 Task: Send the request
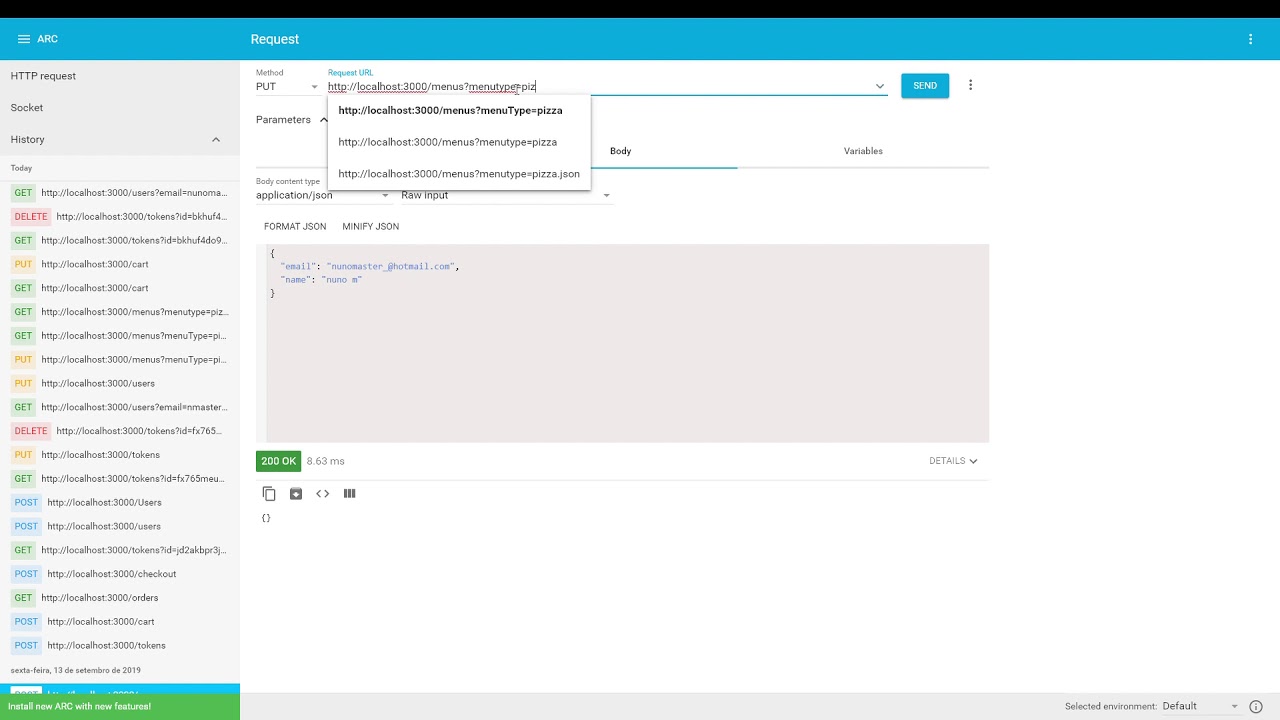tap(925, 86)
